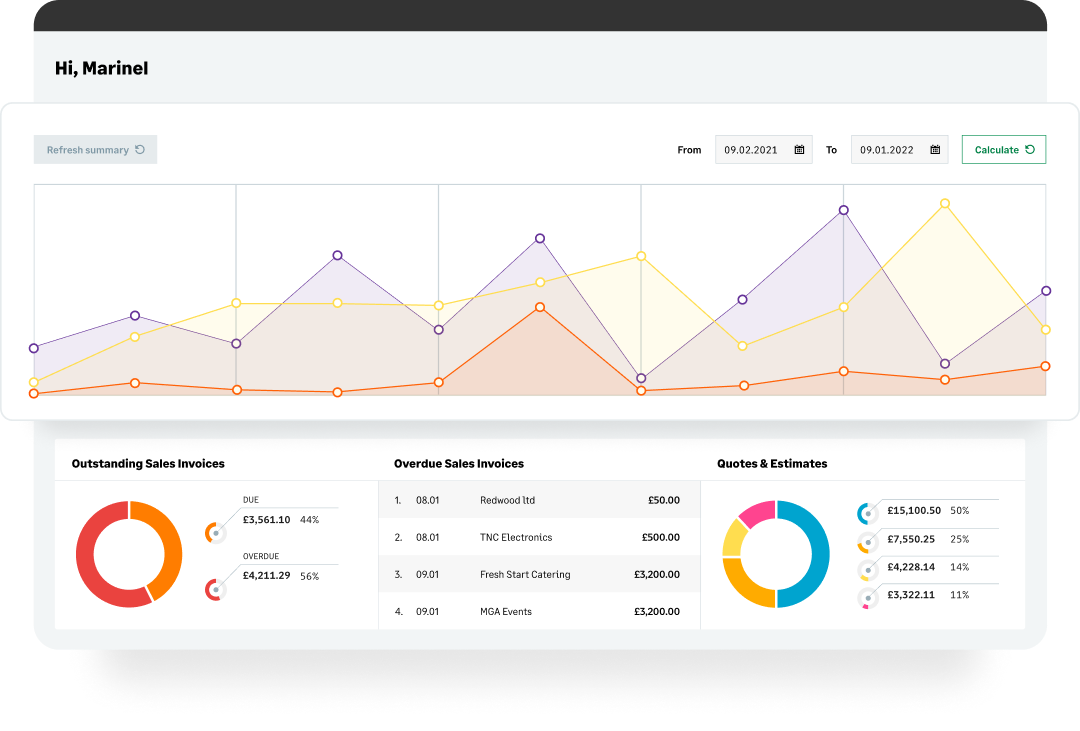
Task: Open the Fresh Start Catering invoice row
Action: click(x=538, y=575)
